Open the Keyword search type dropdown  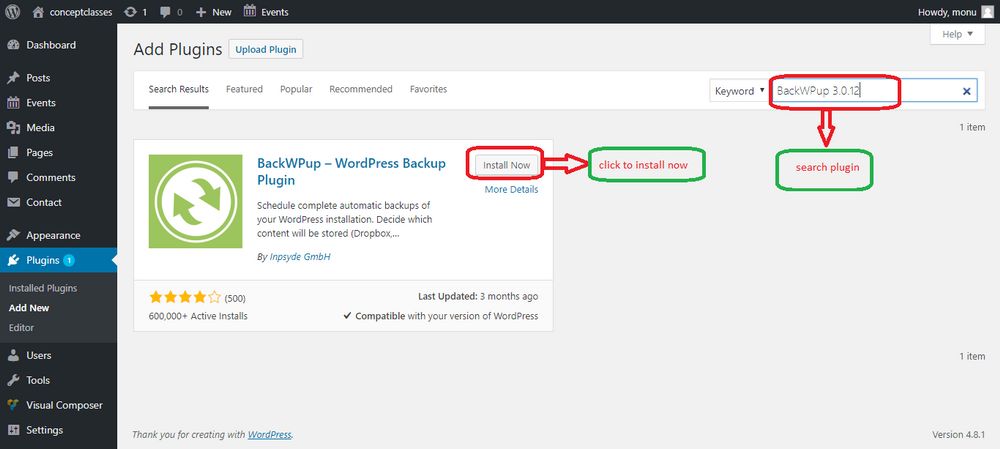(739, 91)
